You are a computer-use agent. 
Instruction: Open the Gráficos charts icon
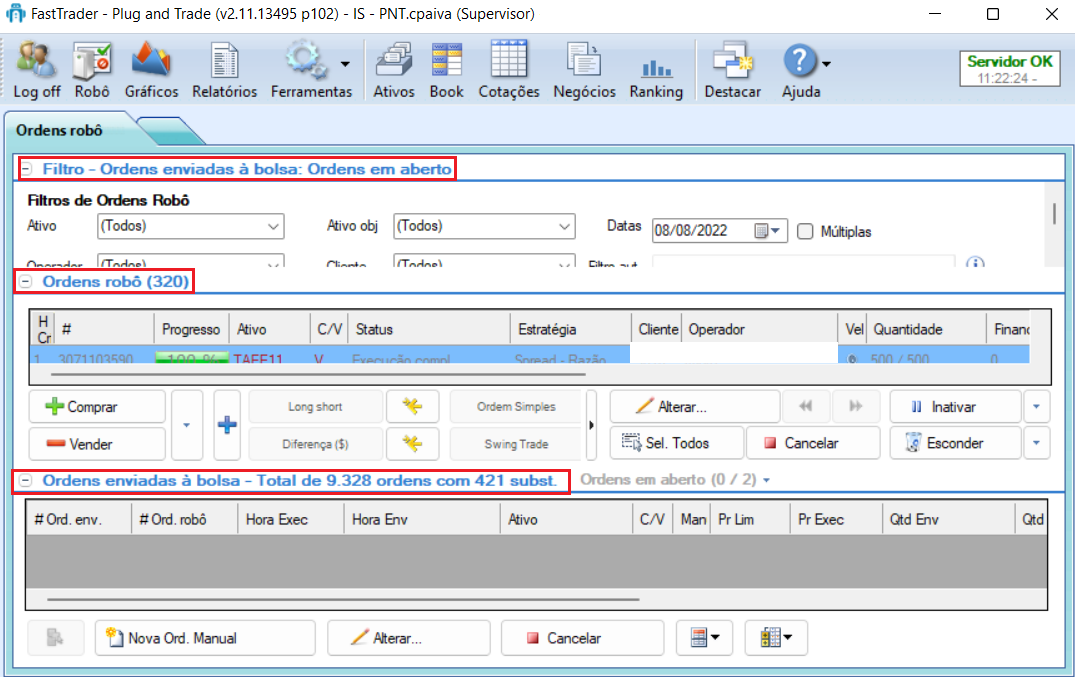(x=151, y=60)
